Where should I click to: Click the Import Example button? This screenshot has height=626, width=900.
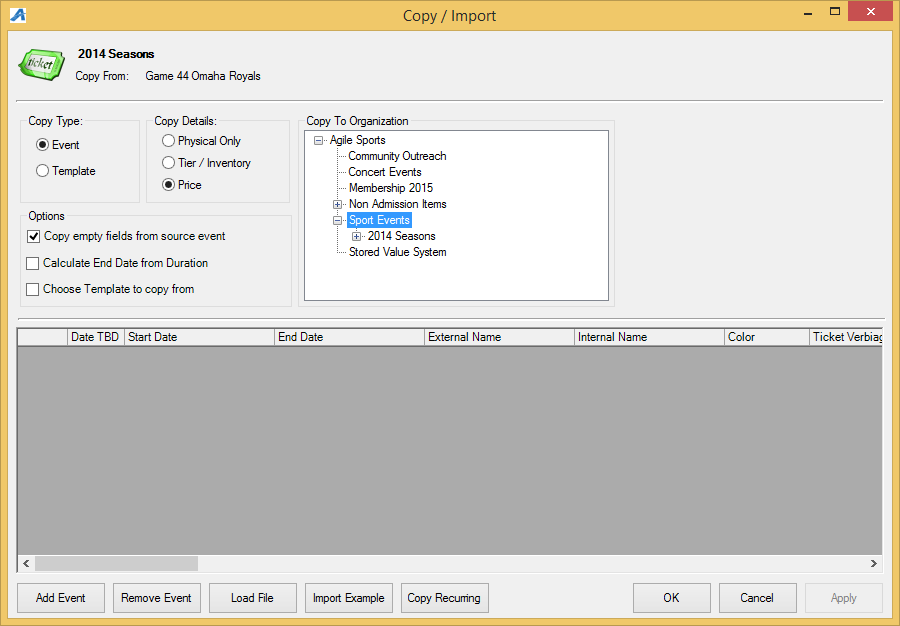[x=348, y=598]
